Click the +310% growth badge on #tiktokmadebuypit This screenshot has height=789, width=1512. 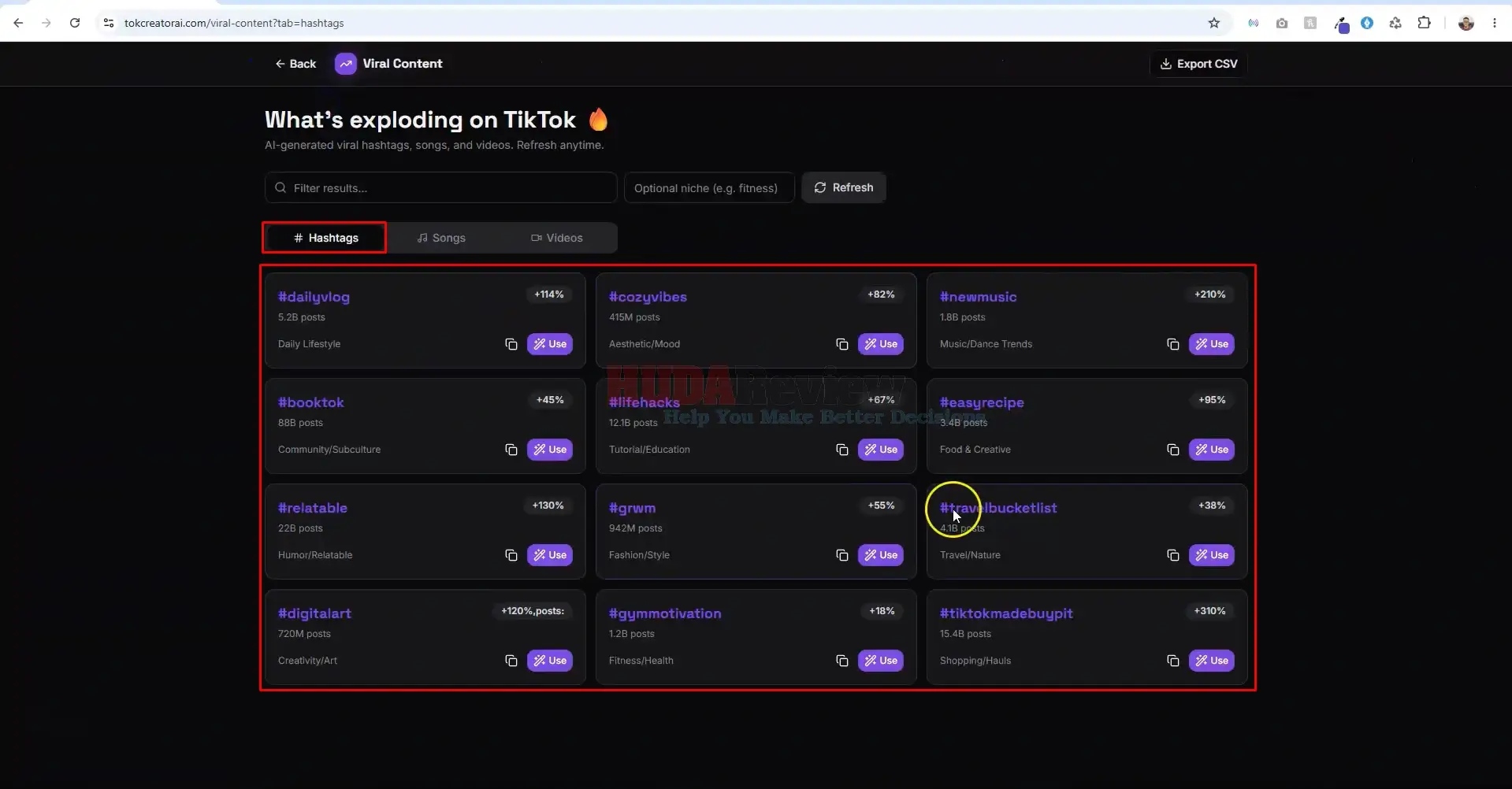click(1210, 611)
